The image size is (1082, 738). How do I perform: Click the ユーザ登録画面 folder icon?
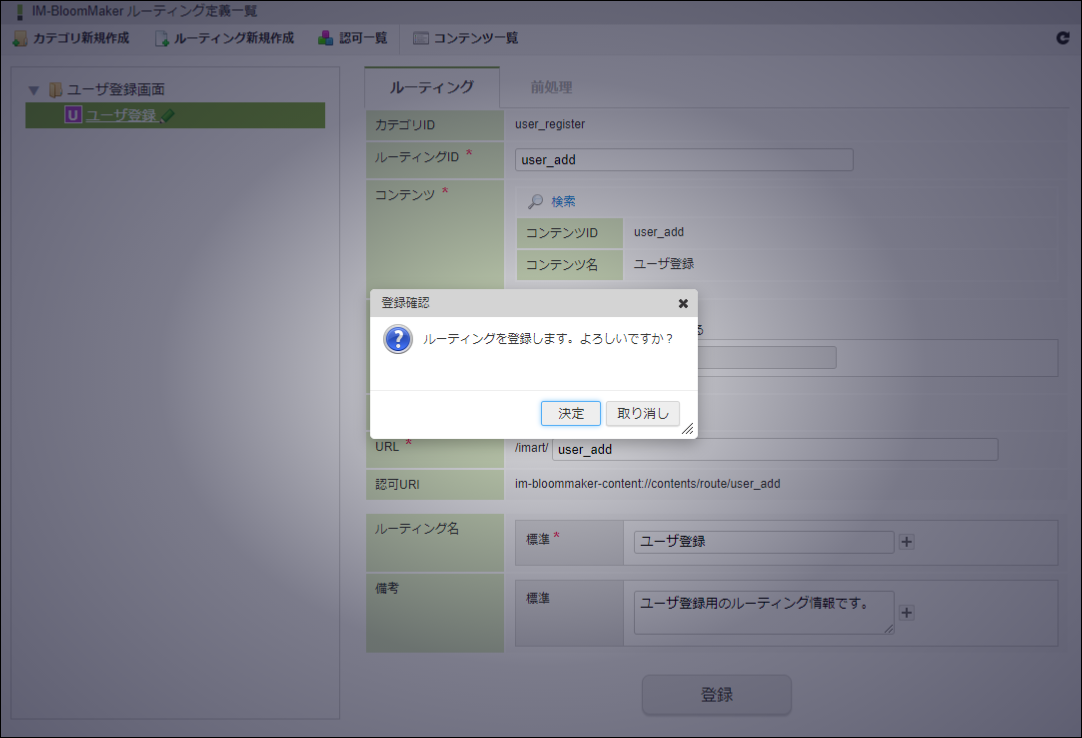click(55, 90)
